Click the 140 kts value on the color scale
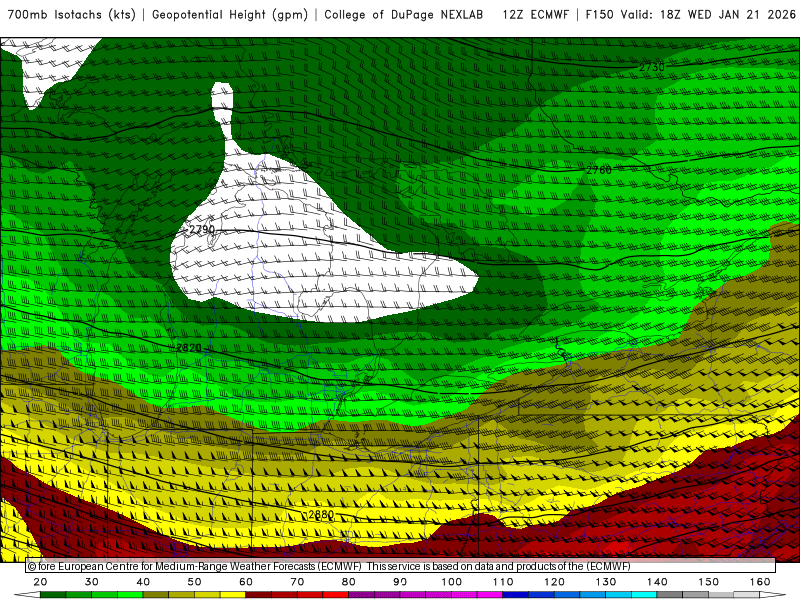Screen dimensions: 800x600 [x=657, y=582]
